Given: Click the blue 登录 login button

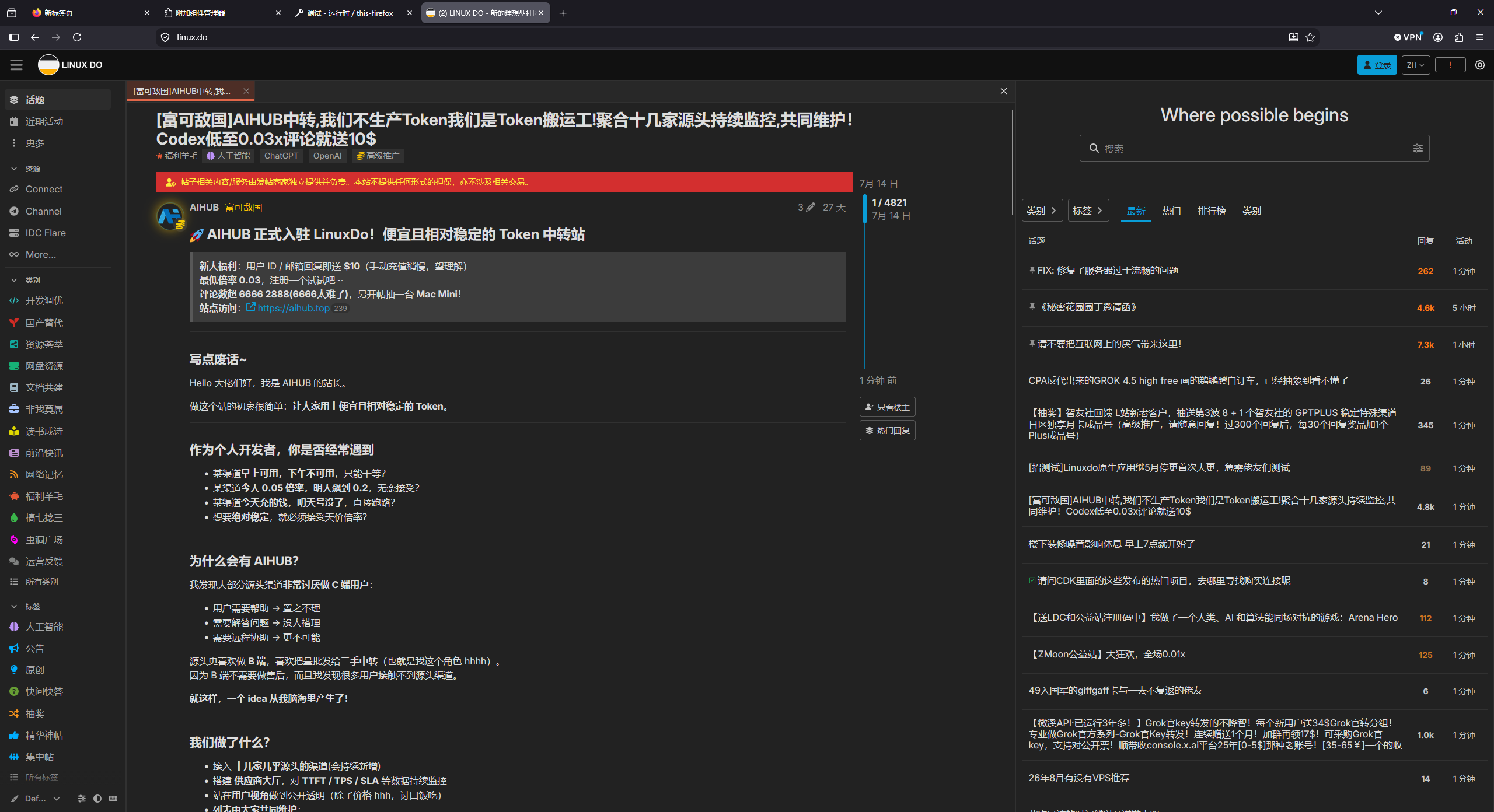Looking at the screenshot, I should pos(1377,65).
